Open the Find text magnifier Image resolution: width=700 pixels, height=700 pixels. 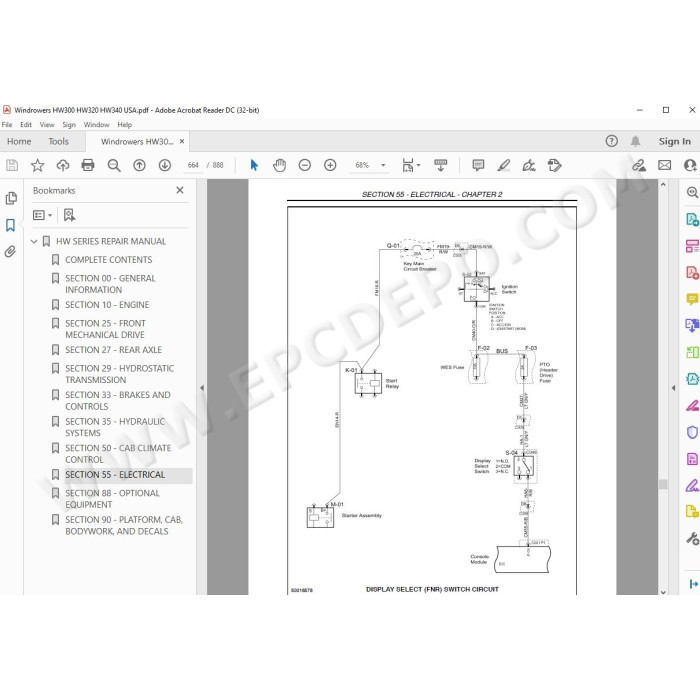pyautogui.click(x=114, y=165)
